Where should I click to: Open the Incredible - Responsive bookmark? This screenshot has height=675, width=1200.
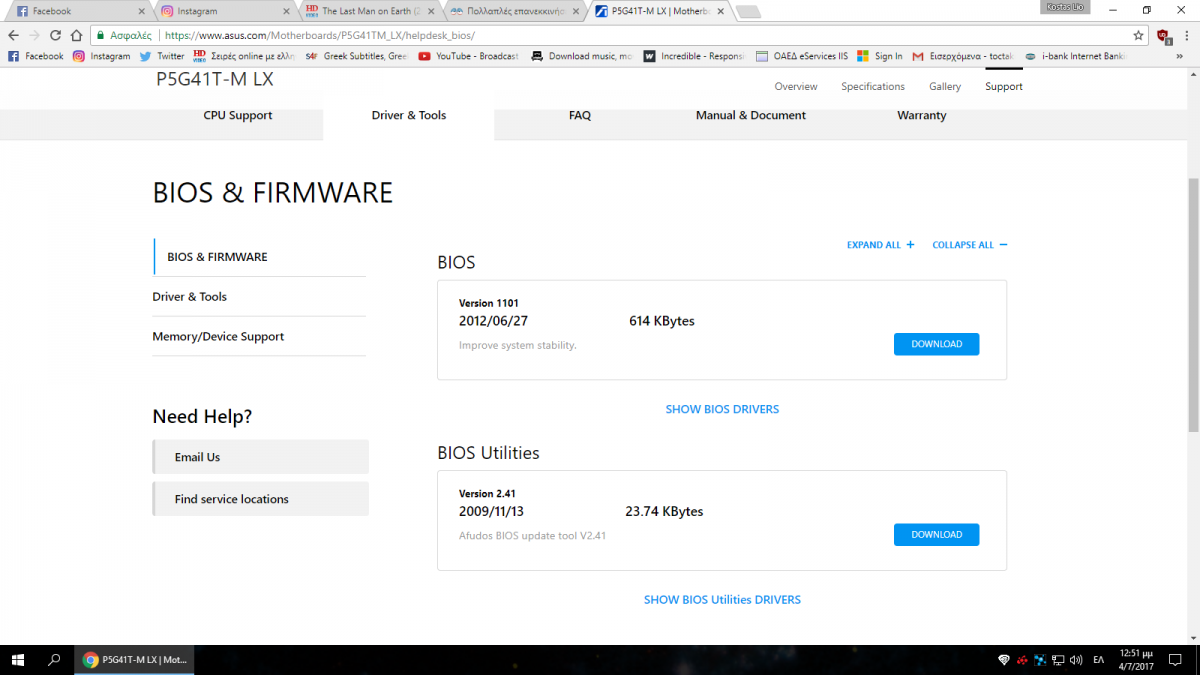[694, 56]
